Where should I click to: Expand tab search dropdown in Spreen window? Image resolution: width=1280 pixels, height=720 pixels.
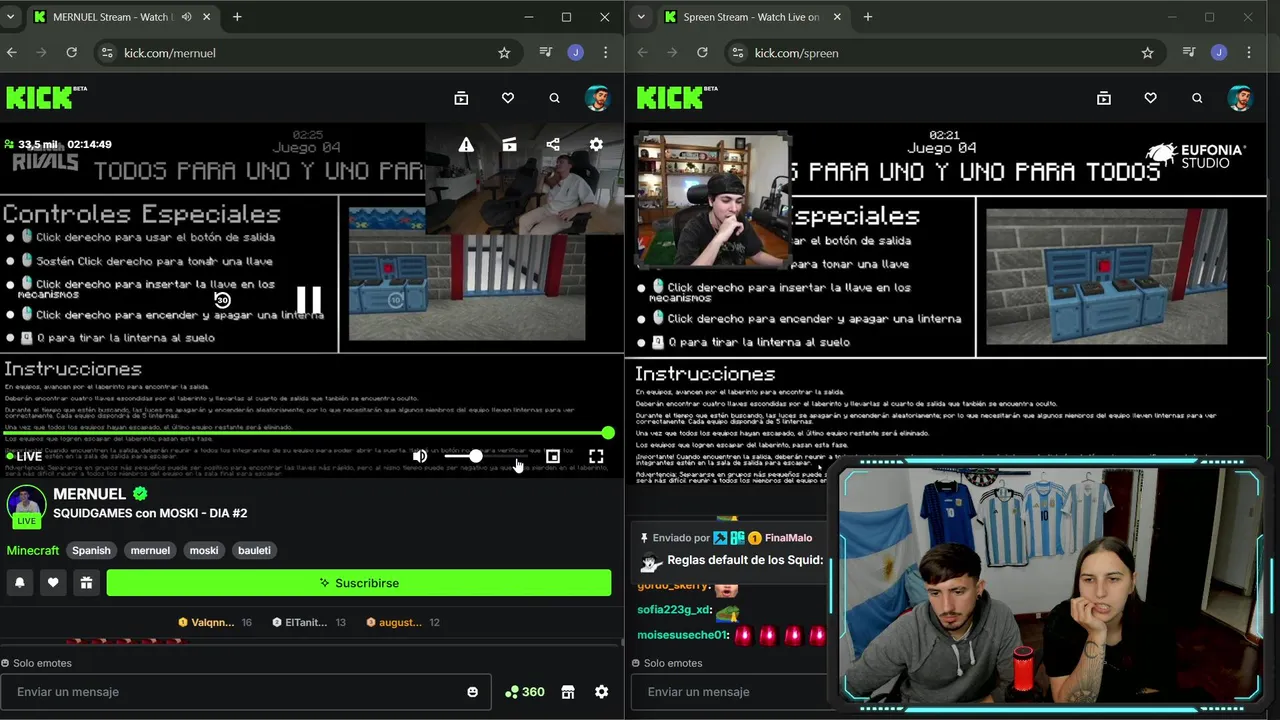click(x=641, y=17)
